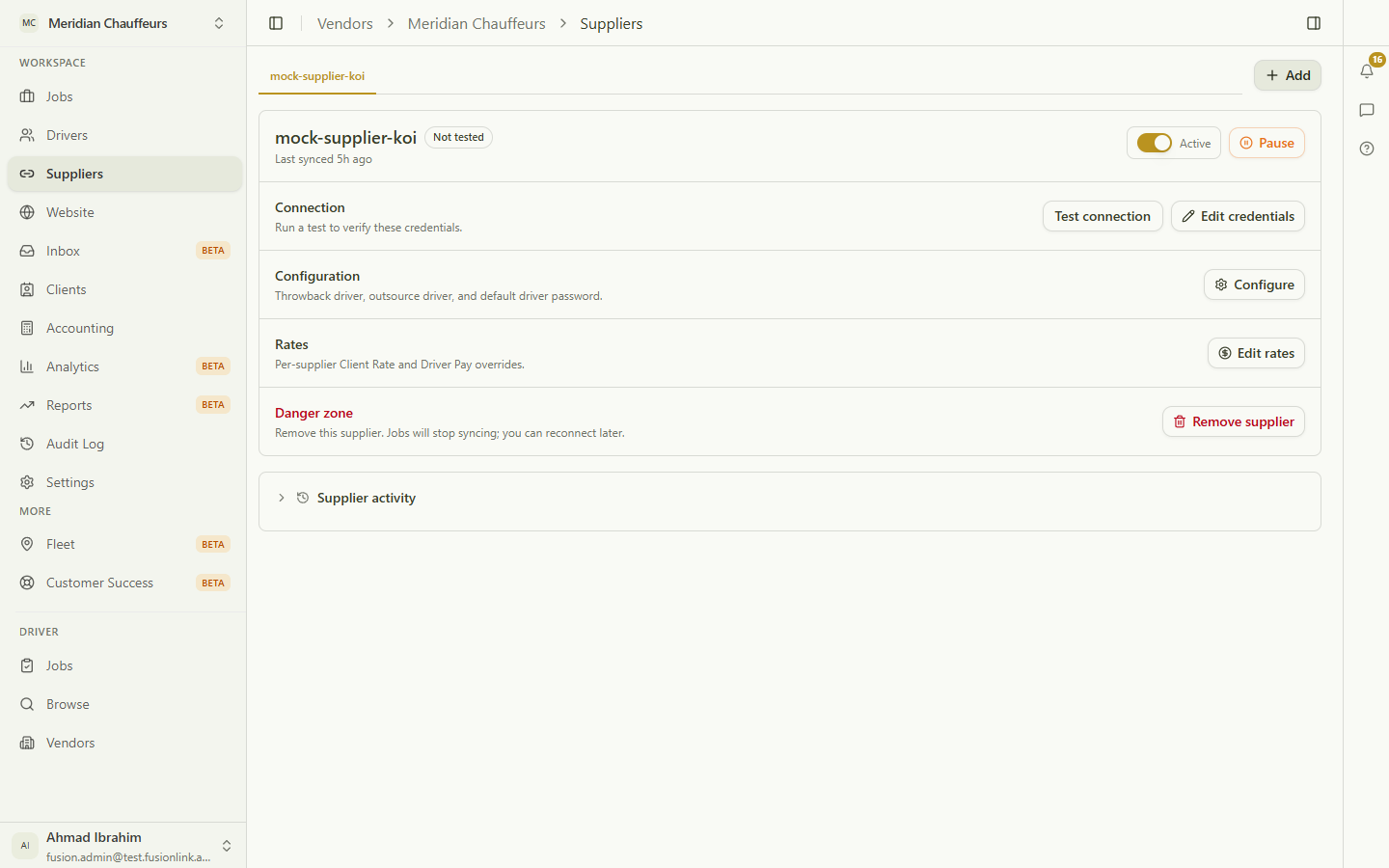Click Vendors in the breadcrumb

click(344, 23)
